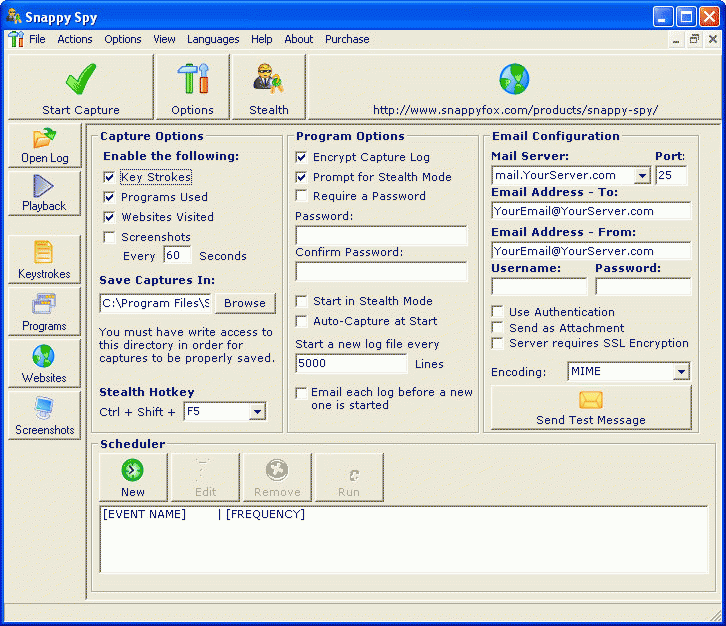Open the View menu
The height and width of the screenshot is (626, 726).
point(164,39)
